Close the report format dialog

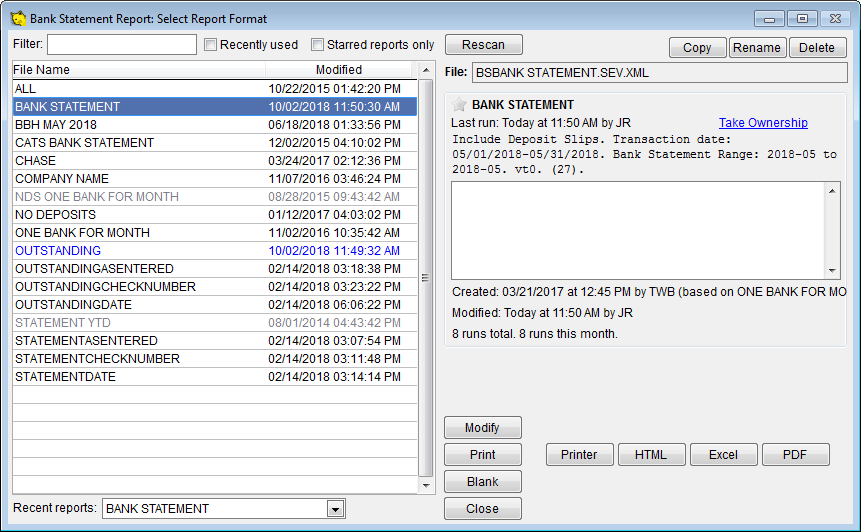482,508
